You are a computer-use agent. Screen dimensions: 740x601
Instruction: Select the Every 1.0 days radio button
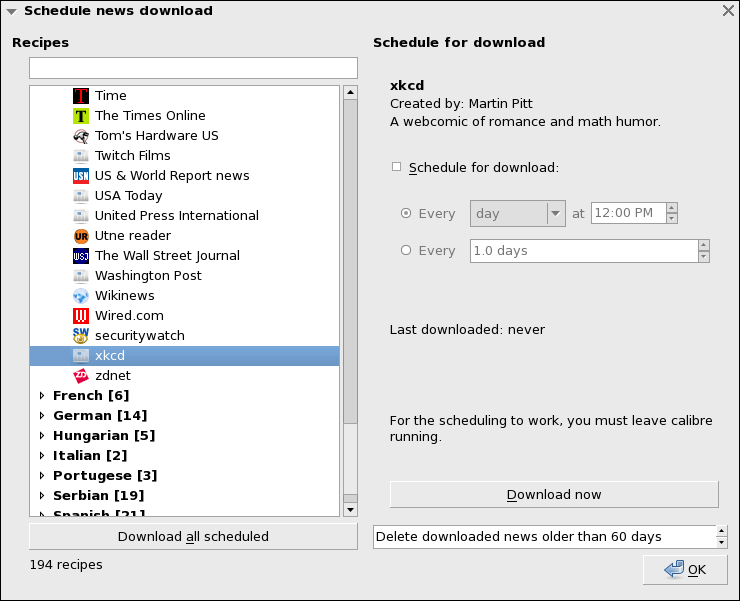coord(405,250)
